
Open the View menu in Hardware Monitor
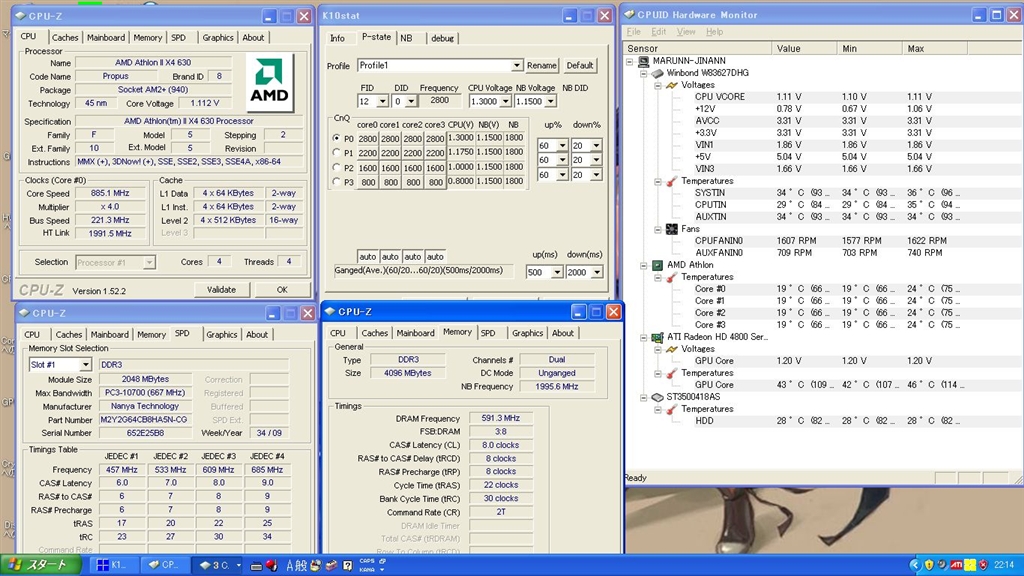tap(686, 32)
